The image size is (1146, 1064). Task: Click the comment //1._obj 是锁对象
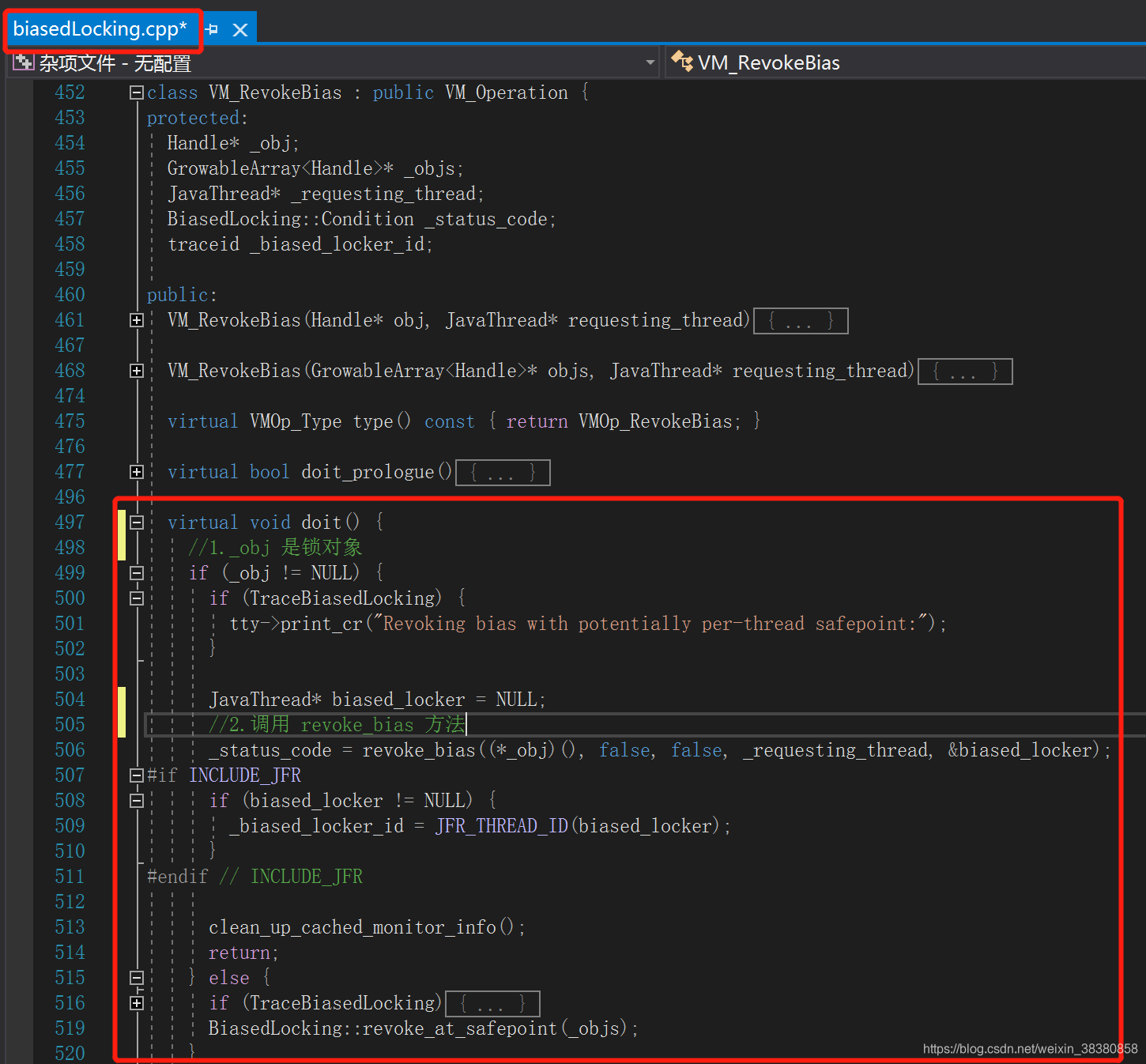(x=275, y=548)
